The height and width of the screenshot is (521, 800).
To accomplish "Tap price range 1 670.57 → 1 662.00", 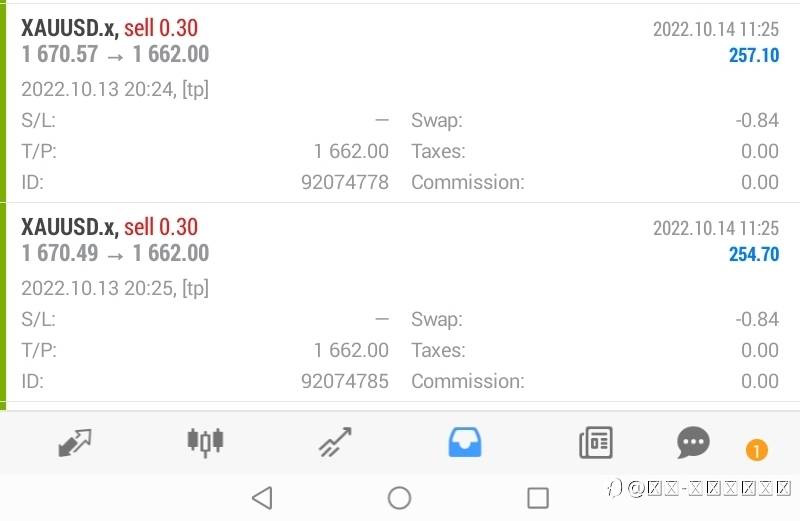I will [x=115, y=55].
